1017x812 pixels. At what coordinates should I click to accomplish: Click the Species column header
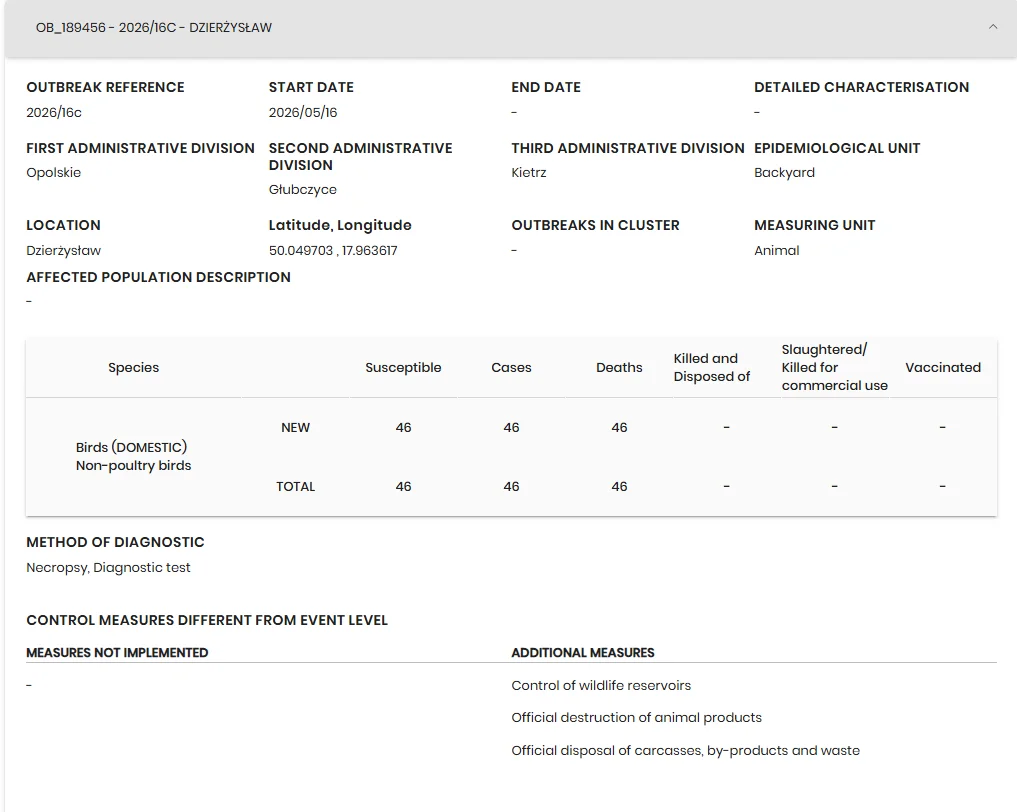(133, 367)
